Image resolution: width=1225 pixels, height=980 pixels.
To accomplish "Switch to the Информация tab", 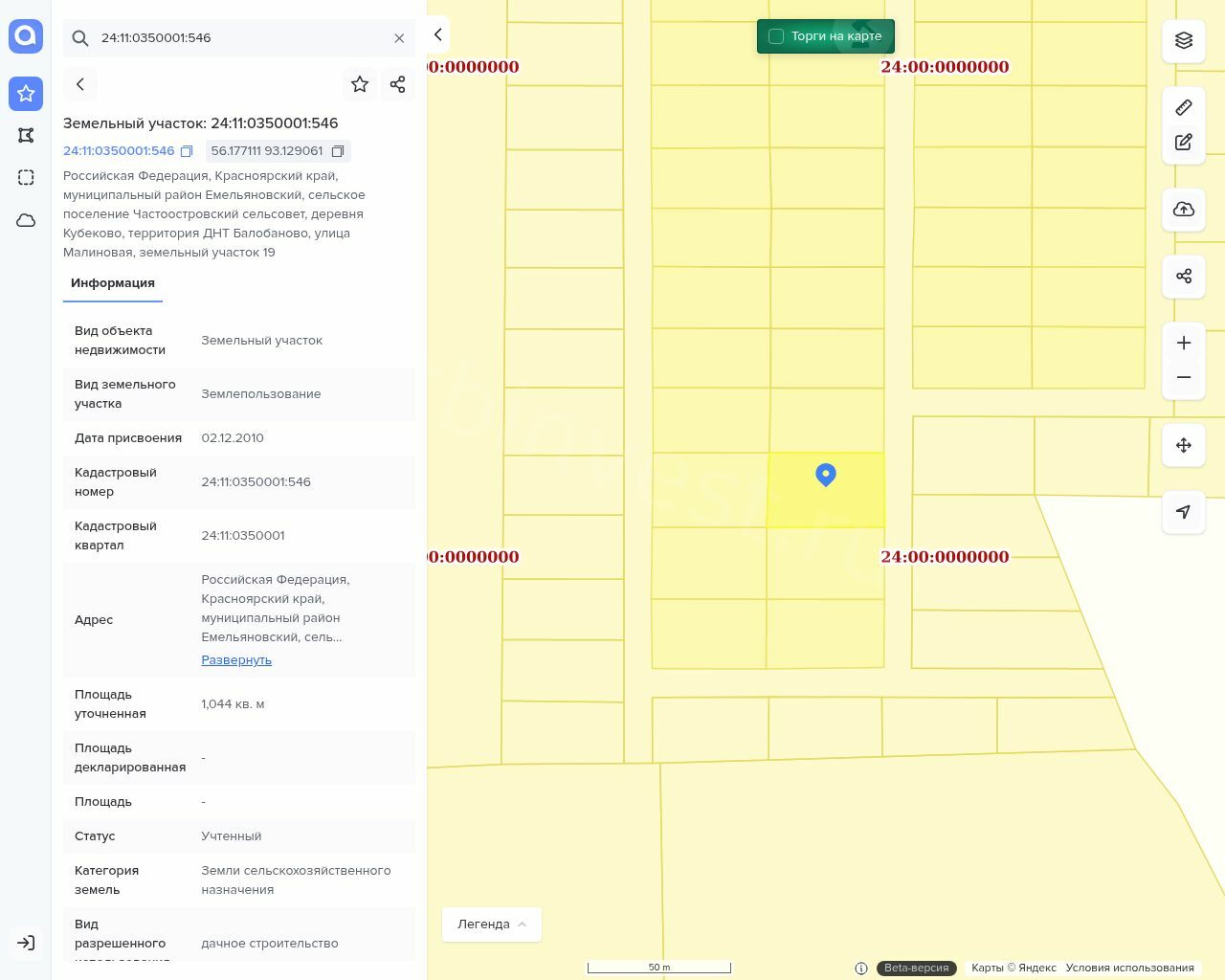I will pos(113,283).
